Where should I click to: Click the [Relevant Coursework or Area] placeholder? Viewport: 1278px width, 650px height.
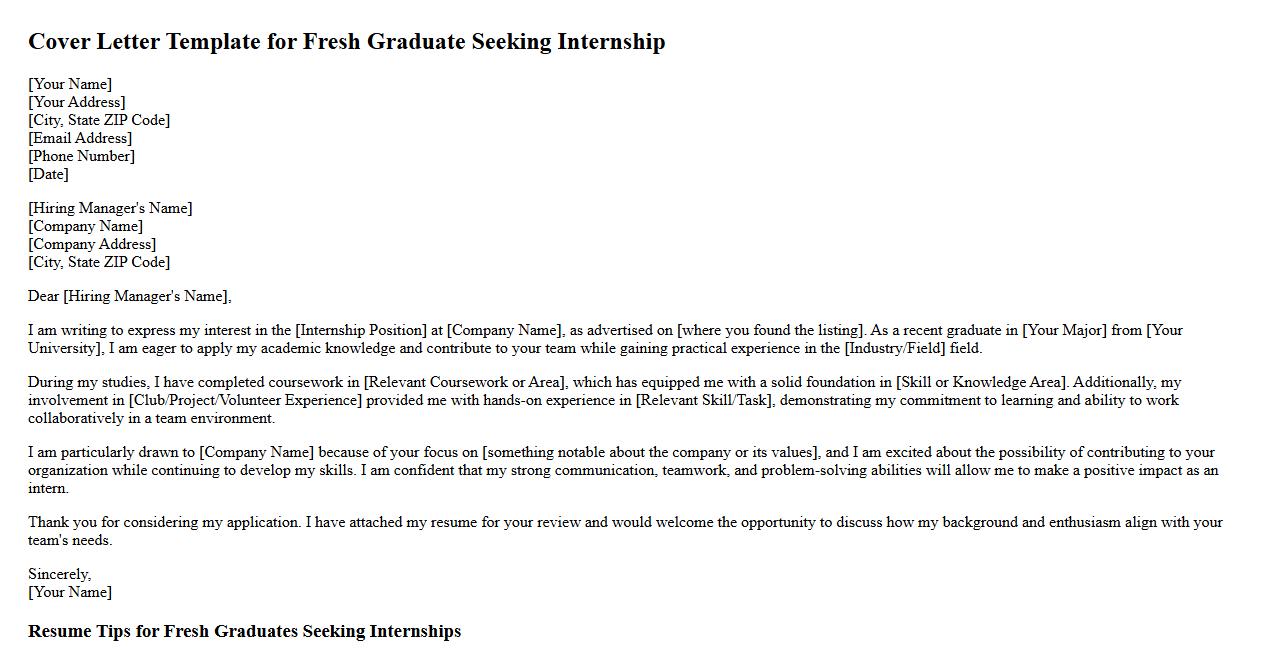465,382
